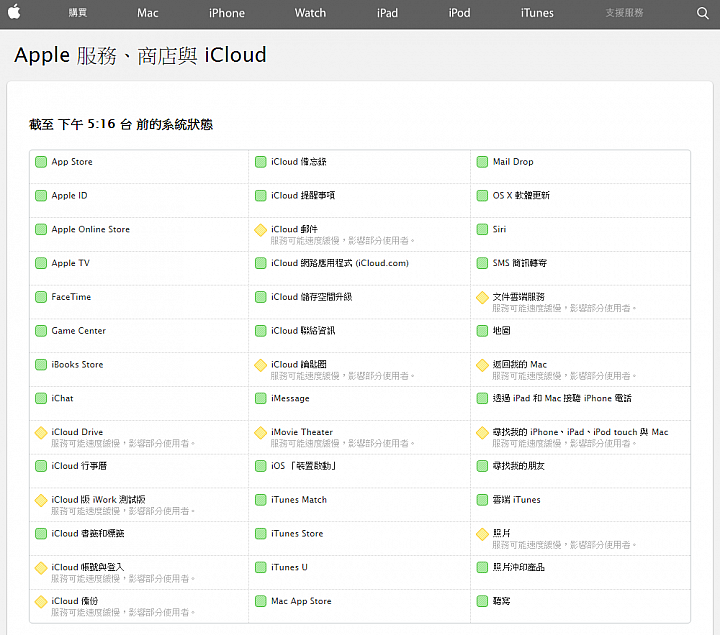
Task: Select the Apple ID label
Action: click(x=69, y=196)
